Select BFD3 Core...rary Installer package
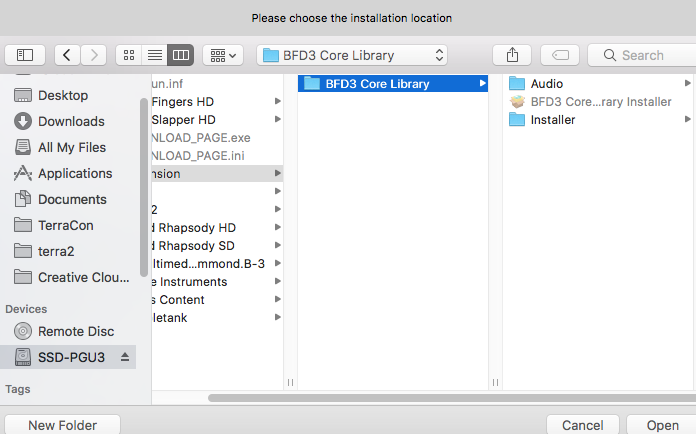Image resolution: width=696 pixels, height=434 pixels. click(599, 102)
